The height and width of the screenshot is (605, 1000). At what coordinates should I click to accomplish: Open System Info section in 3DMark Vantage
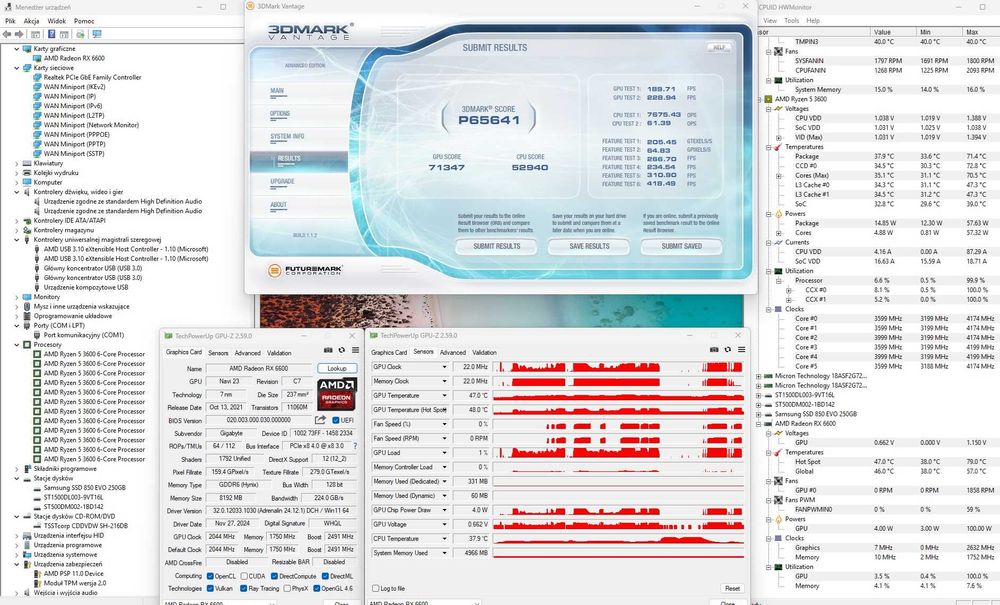pyautogui.click(x=287, y=136)
